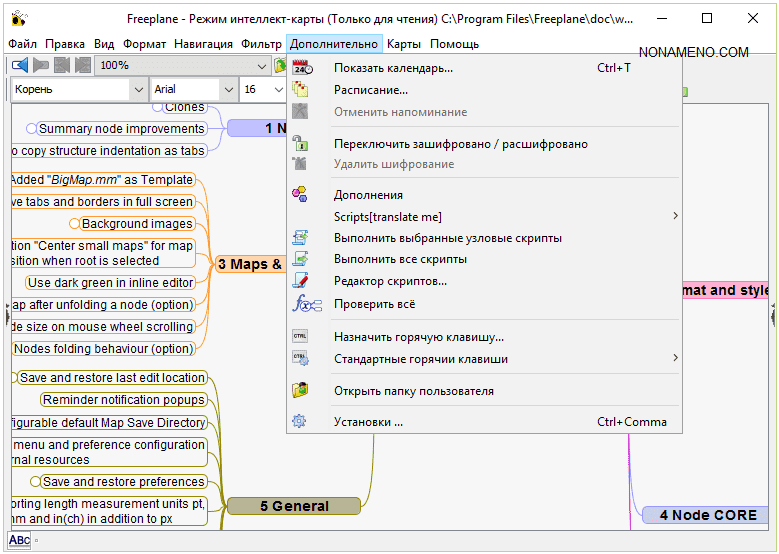Click the gear icon next to Установки
779x554 pixels.
pos(300,422)
